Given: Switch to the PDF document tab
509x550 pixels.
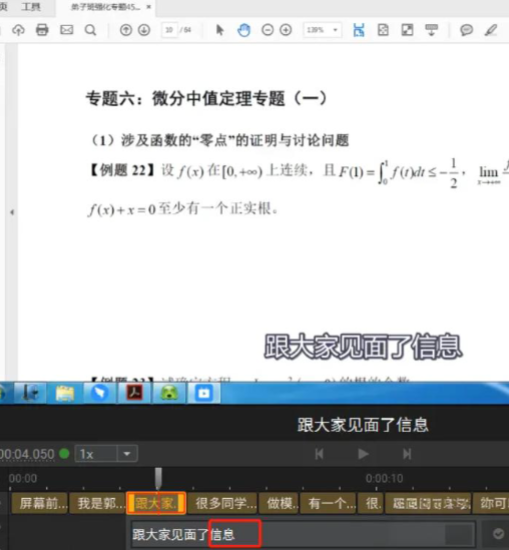Looking at the screenshot, I should tap(105, 7).
